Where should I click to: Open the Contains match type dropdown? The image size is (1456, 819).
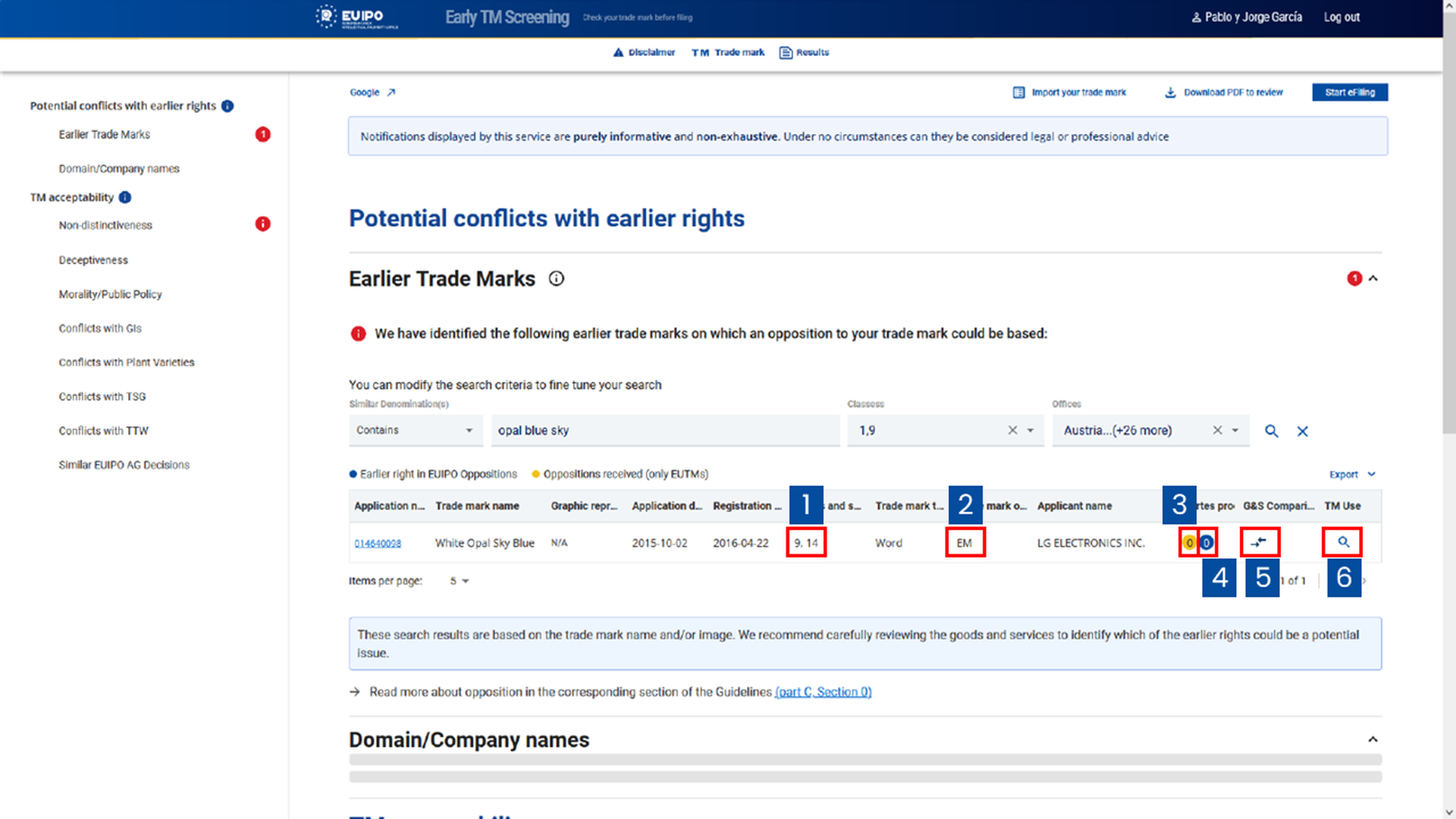tap(415, 430)
